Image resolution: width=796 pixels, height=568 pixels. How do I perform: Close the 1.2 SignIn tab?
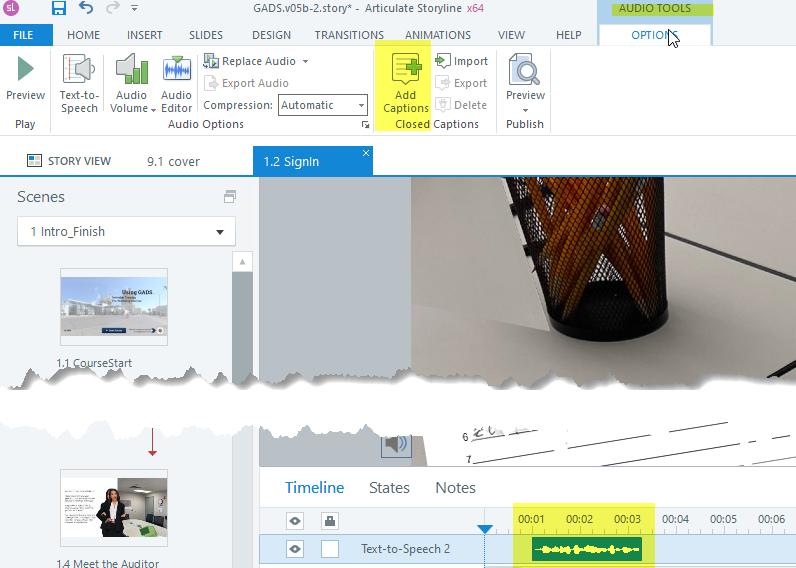[x=366, y=153]
